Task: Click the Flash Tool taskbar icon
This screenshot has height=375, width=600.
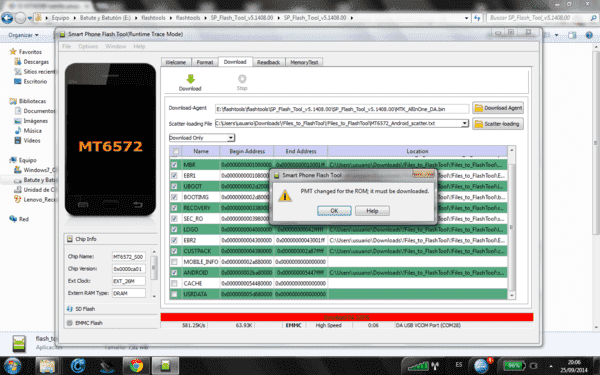Action: pos(165,366)
